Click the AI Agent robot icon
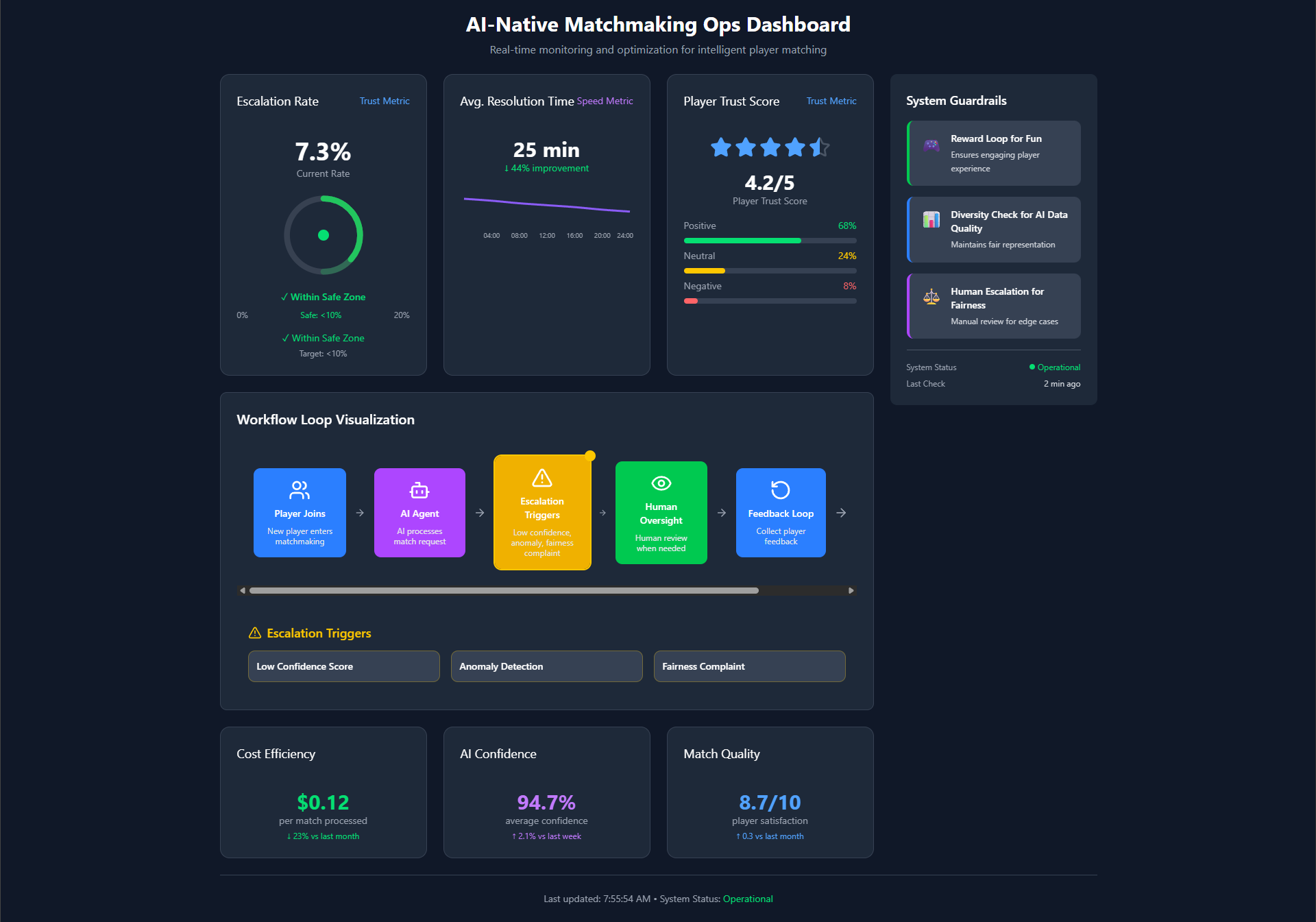The width and height of the screenshot is (1316, 922). 419,490
